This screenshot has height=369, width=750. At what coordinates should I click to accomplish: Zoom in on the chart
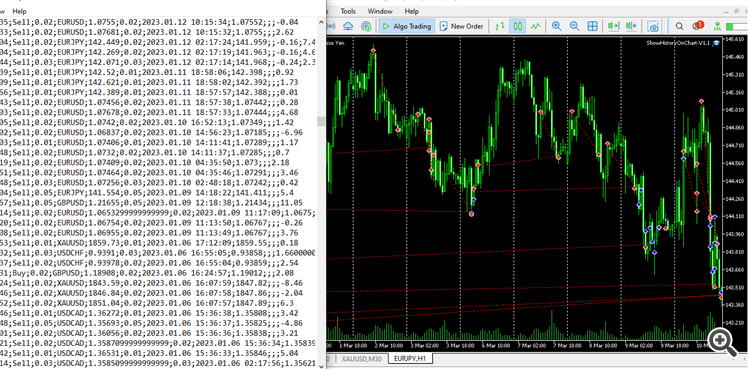(557, 26)
